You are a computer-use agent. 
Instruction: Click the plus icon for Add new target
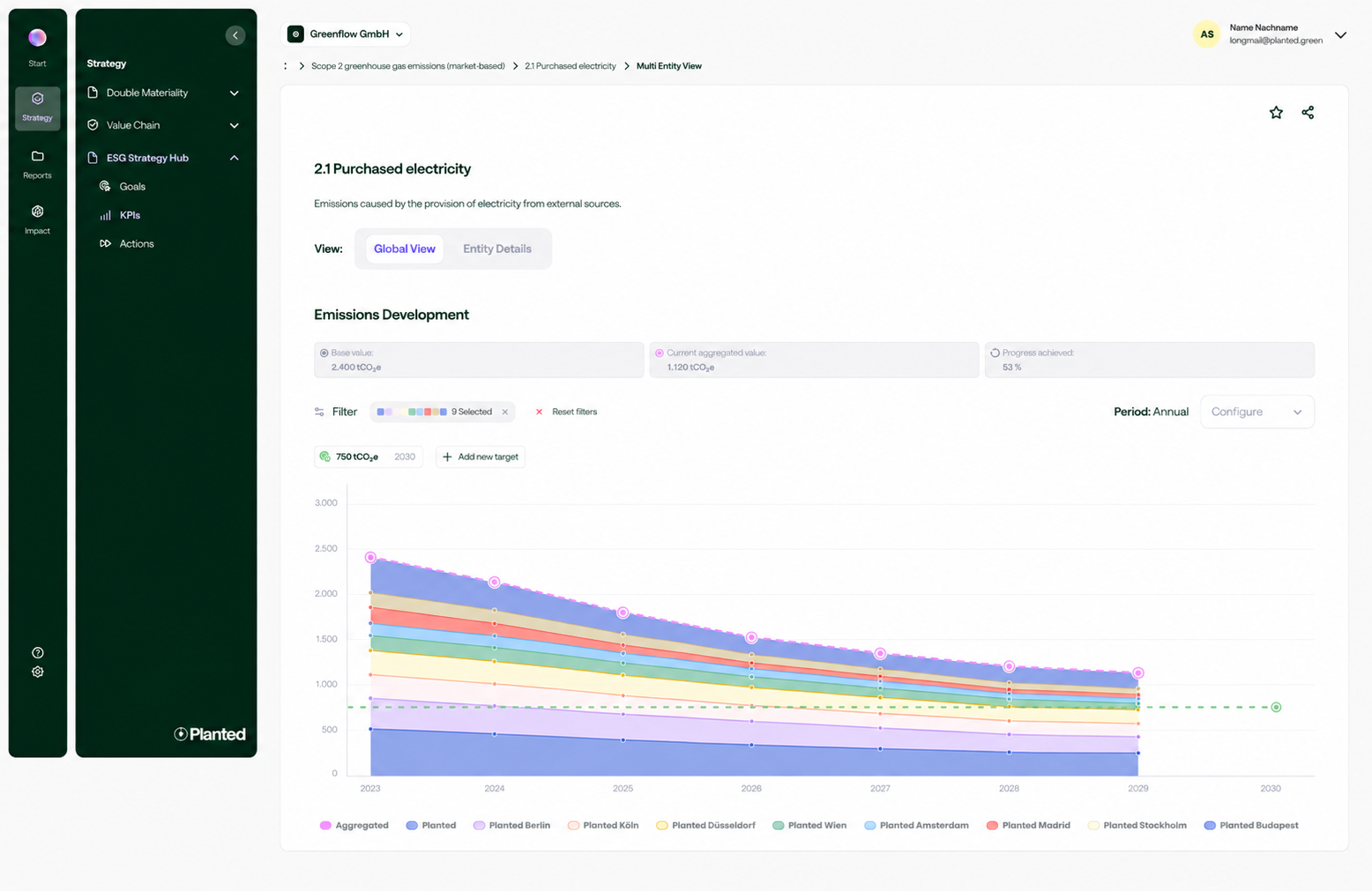pos(447,457)
